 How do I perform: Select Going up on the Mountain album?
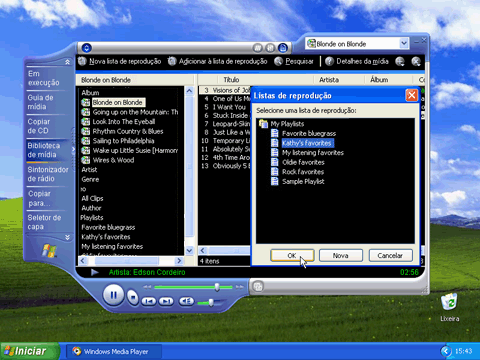pos(135,112)
